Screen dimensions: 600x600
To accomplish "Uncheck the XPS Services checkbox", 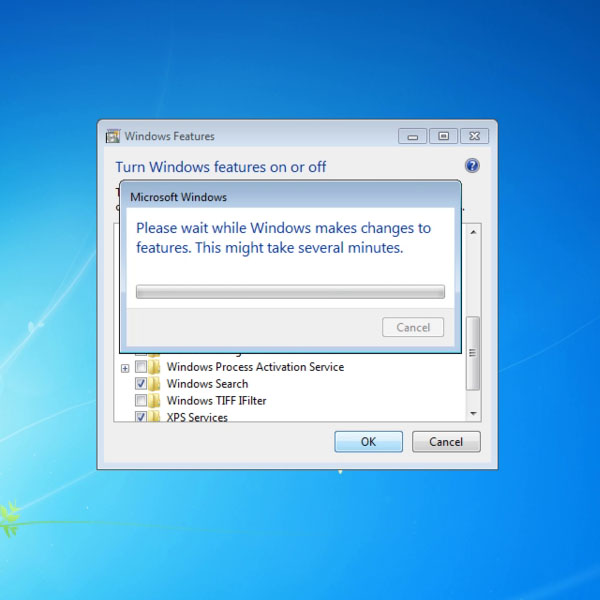I will point(141,416).
